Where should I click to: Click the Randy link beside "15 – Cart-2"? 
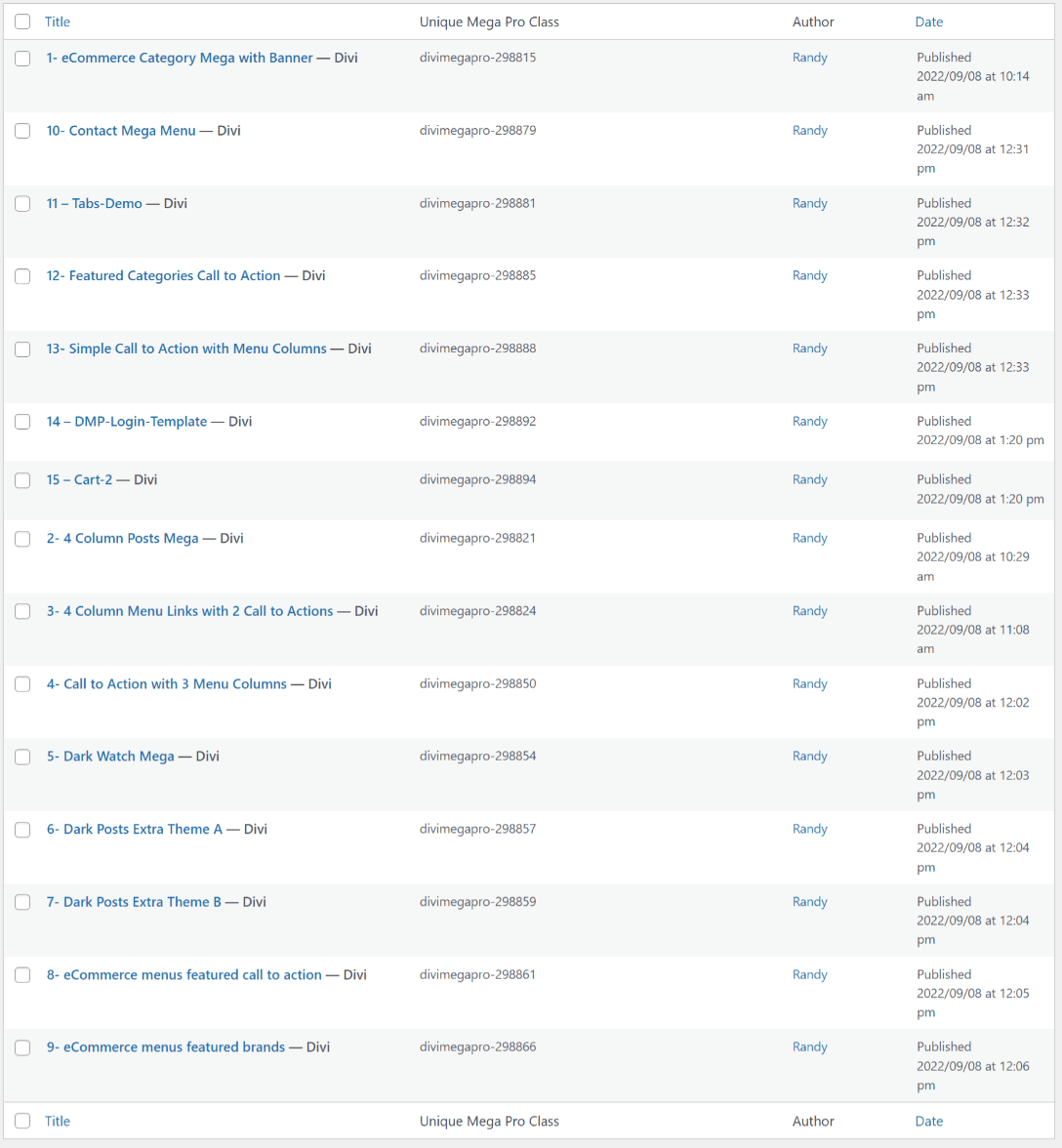(809, 479)
